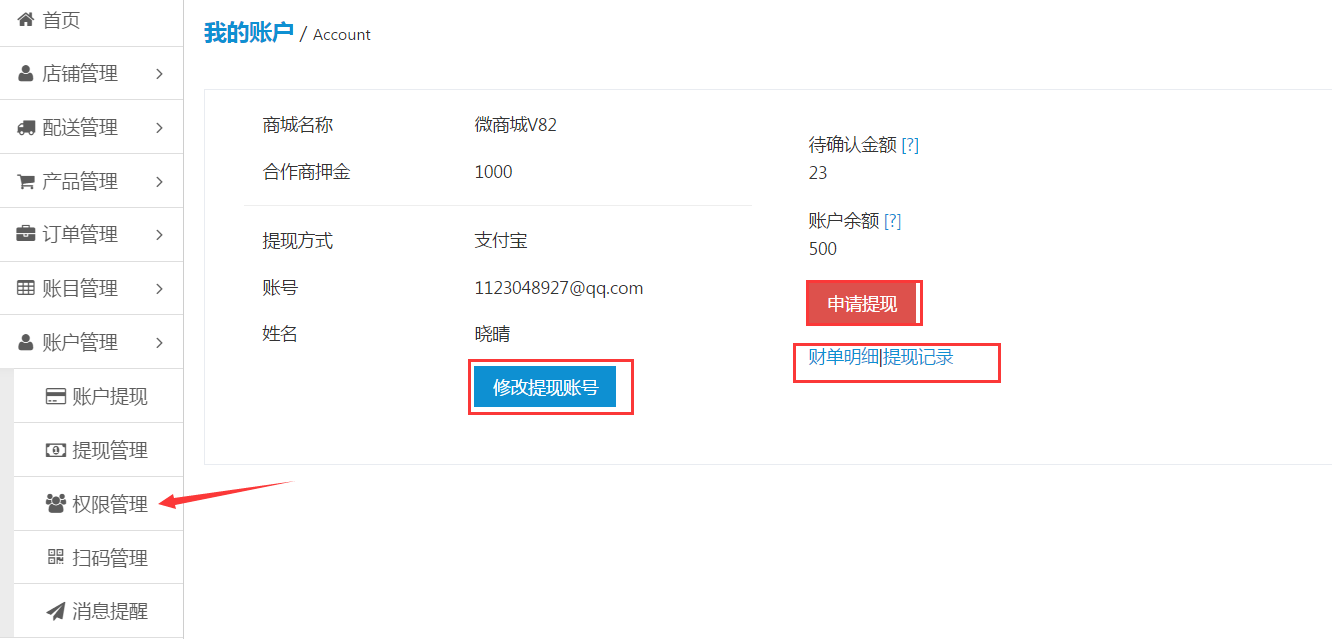Viewport: 1332px width, 639px height.
Task: Click the briefcase icon beside 订单管理
Action: (x=26, y=234)
